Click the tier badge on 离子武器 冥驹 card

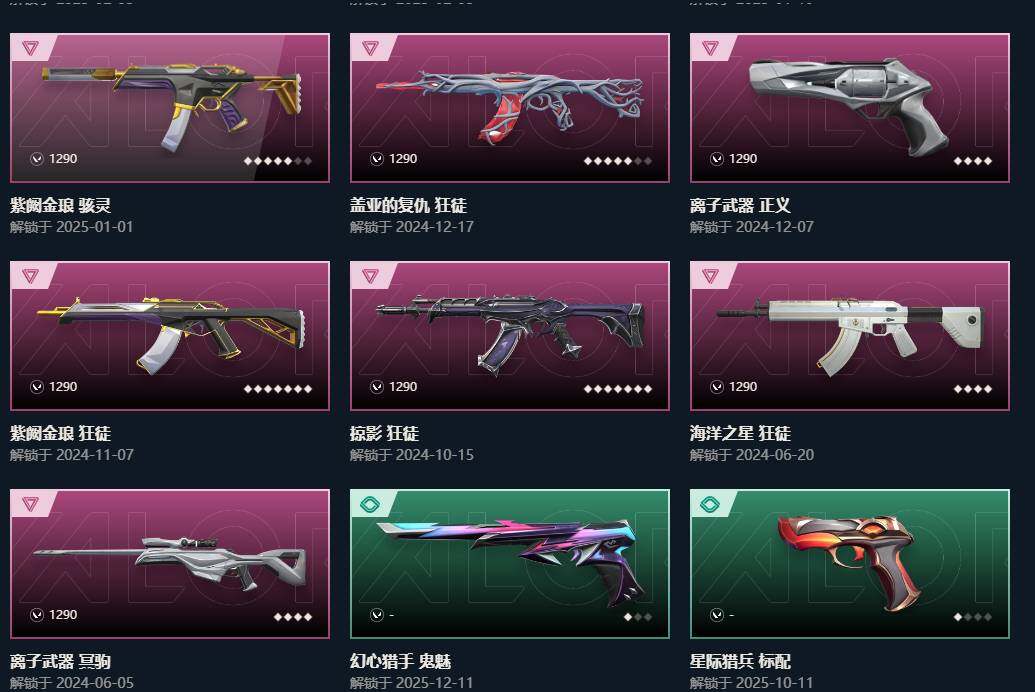click(30, 504)
